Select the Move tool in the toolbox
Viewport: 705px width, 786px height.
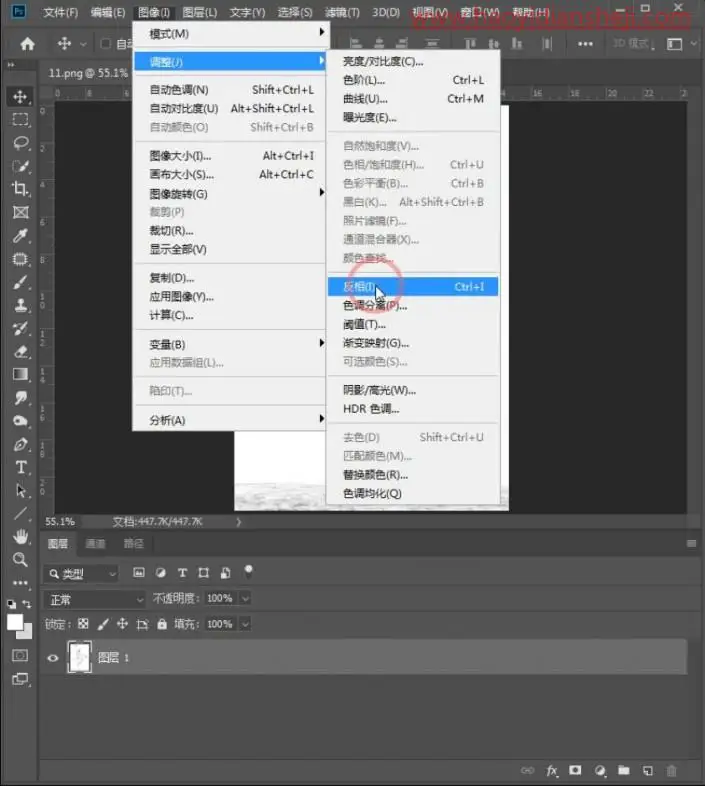(x=20, y=96)
